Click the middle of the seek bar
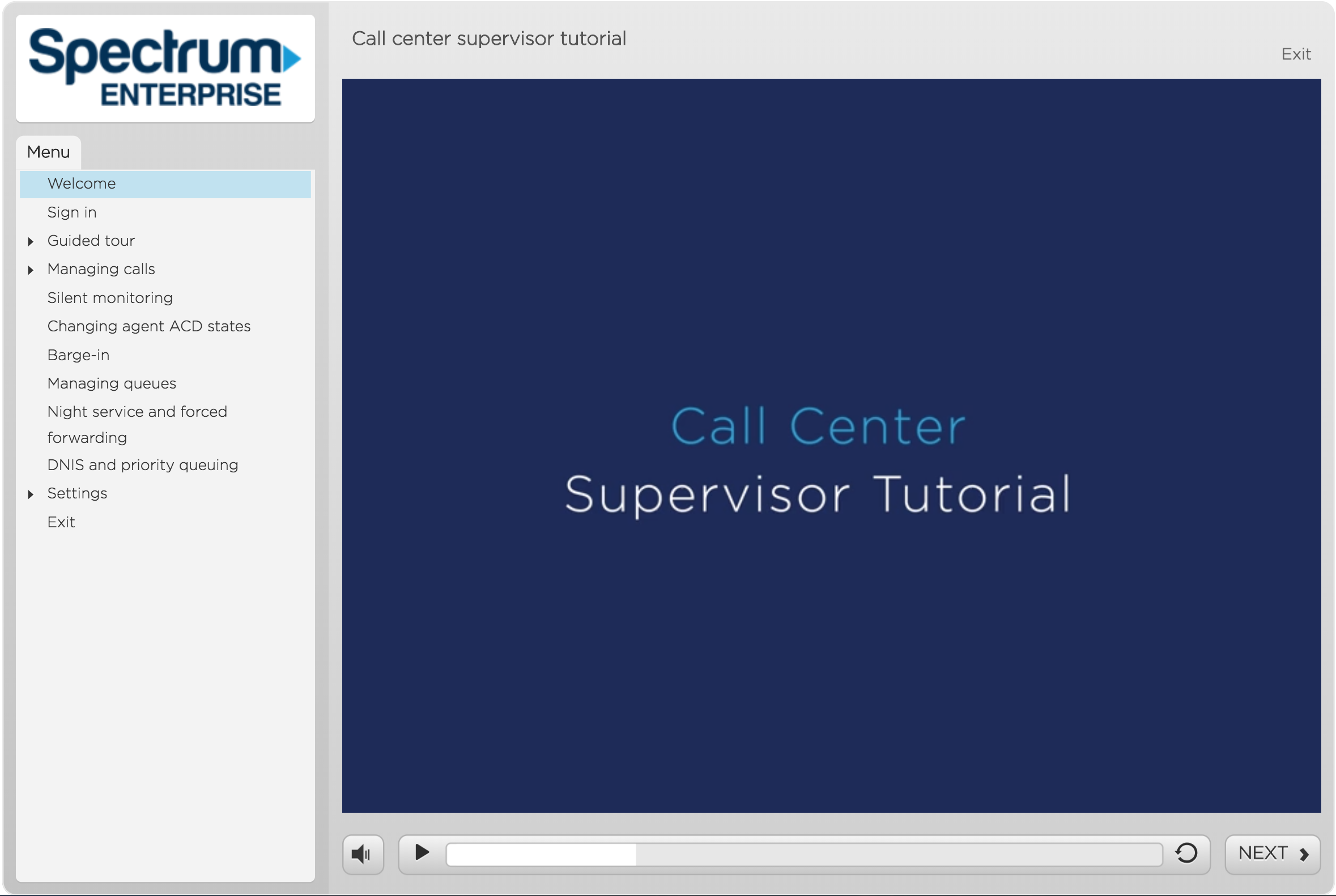This screenshot has height=896, width=1336. coord(804,855)
